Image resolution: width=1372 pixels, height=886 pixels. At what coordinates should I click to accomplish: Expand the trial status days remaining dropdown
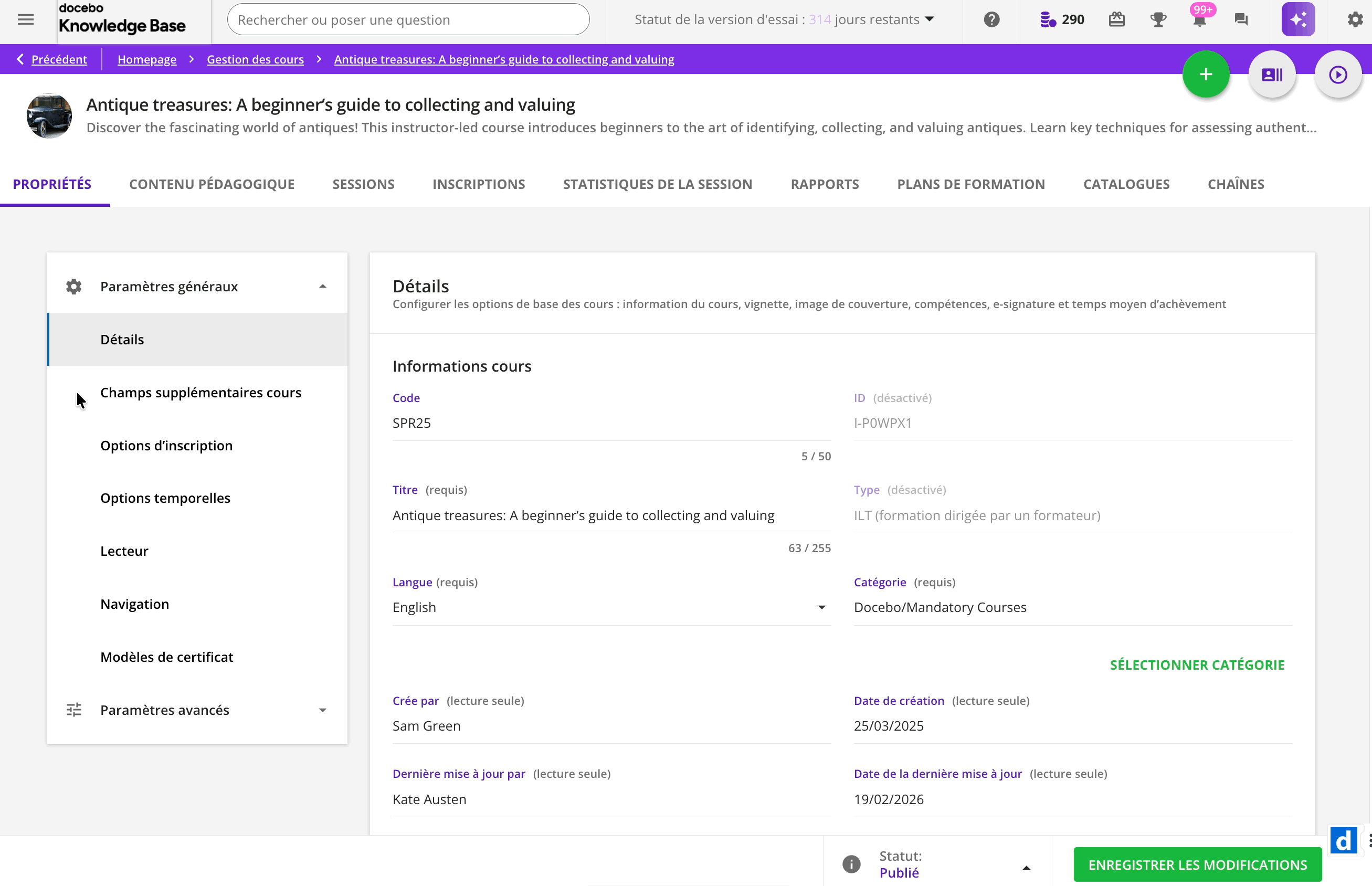pyautogui.click(x=930, y=19)
